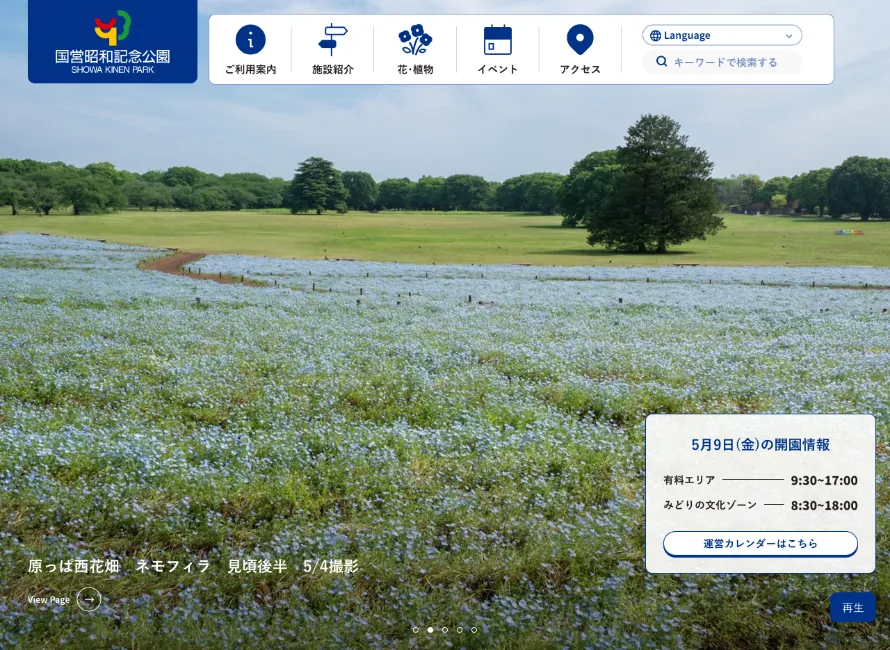Image resolution: width=890 pixels, height=650 pixels.
Task: Select the third slideshow dot
Action: pos(445,630)
